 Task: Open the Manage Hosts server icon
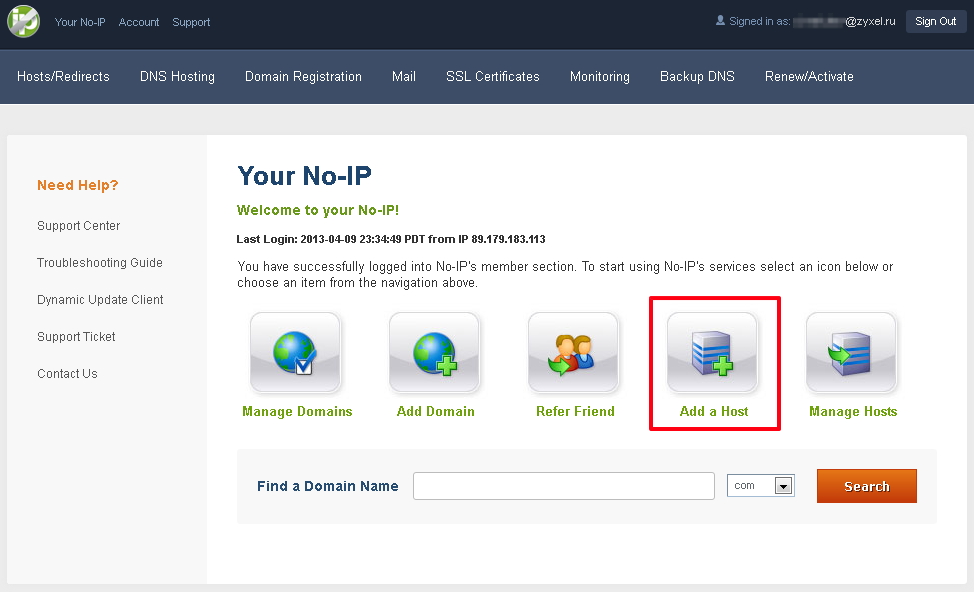[851, 353]
